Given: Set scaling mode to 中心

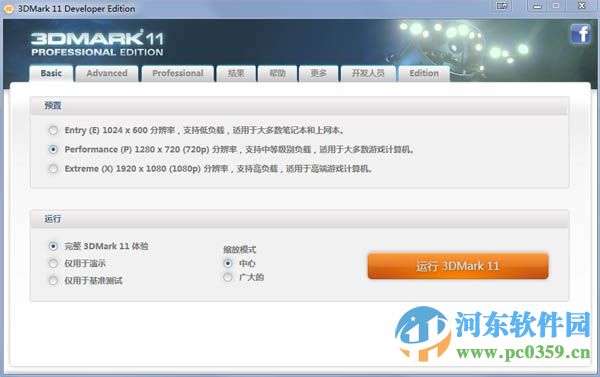Looking at the screenshot, I should click(228, 263).
